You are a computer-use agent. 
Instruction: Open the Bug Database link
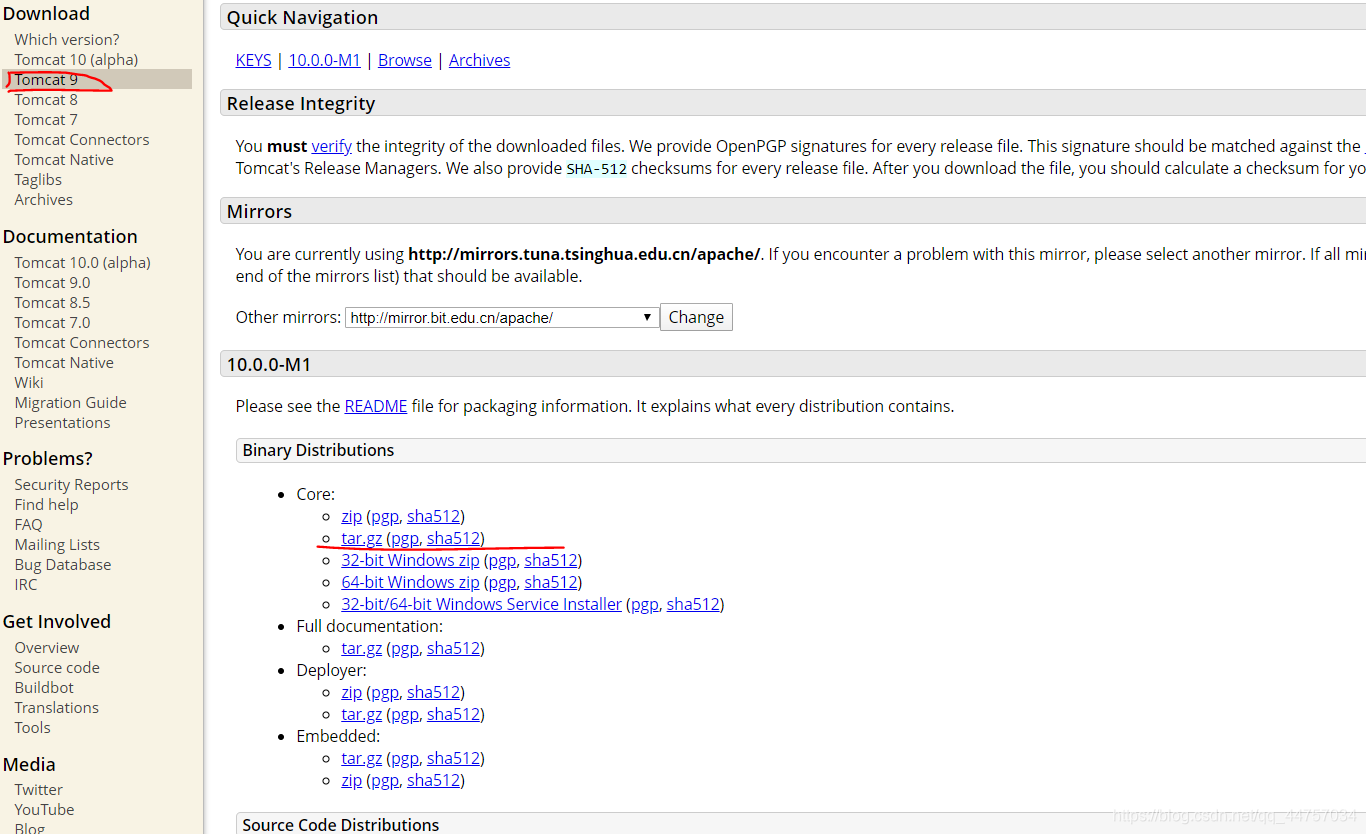click(x=63, y=565)
